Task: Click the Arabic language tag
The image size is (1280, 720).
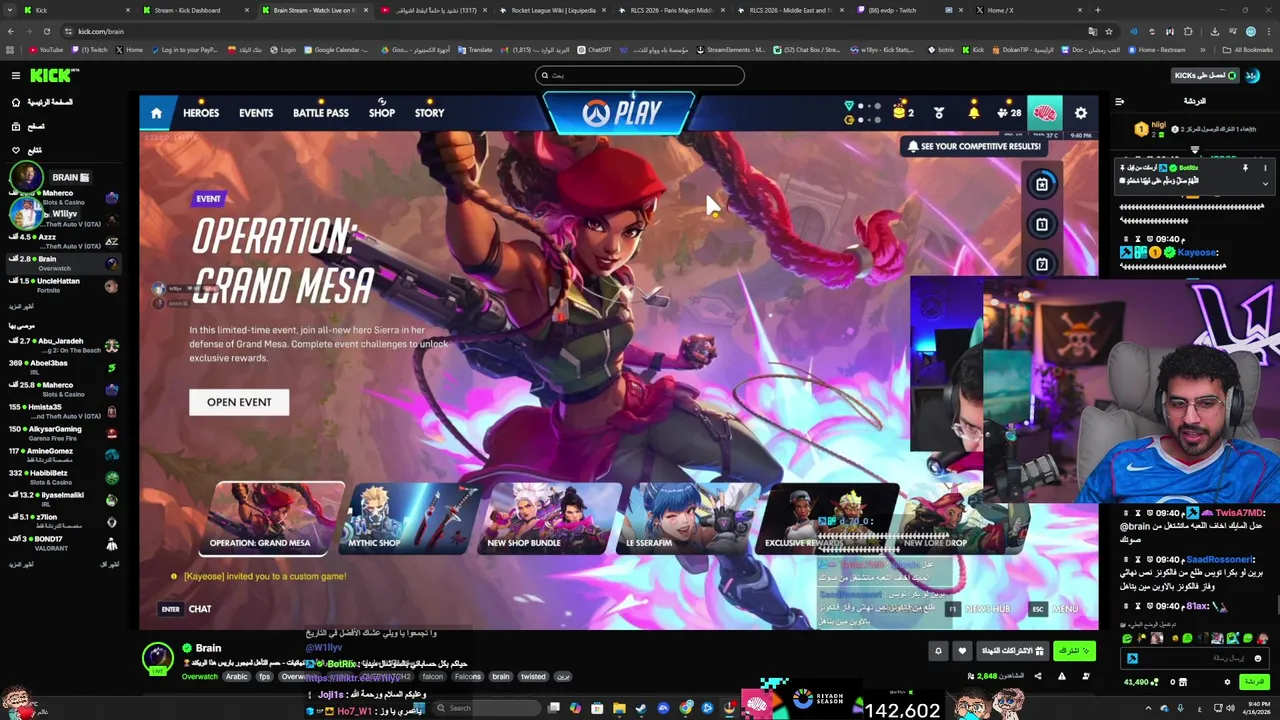Action: point(236,677)
